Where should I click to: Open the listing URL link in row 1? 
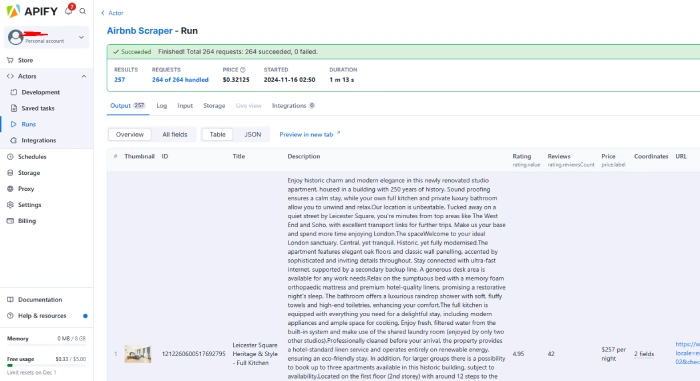coord(688,353)
